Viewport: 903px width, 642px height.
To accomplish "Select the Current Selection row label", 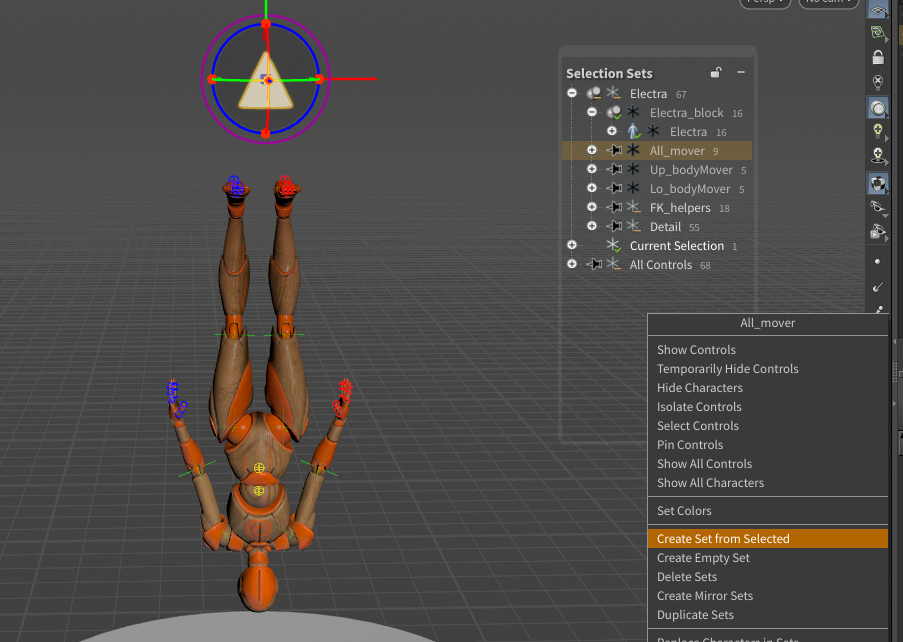I will pos(677,246).
